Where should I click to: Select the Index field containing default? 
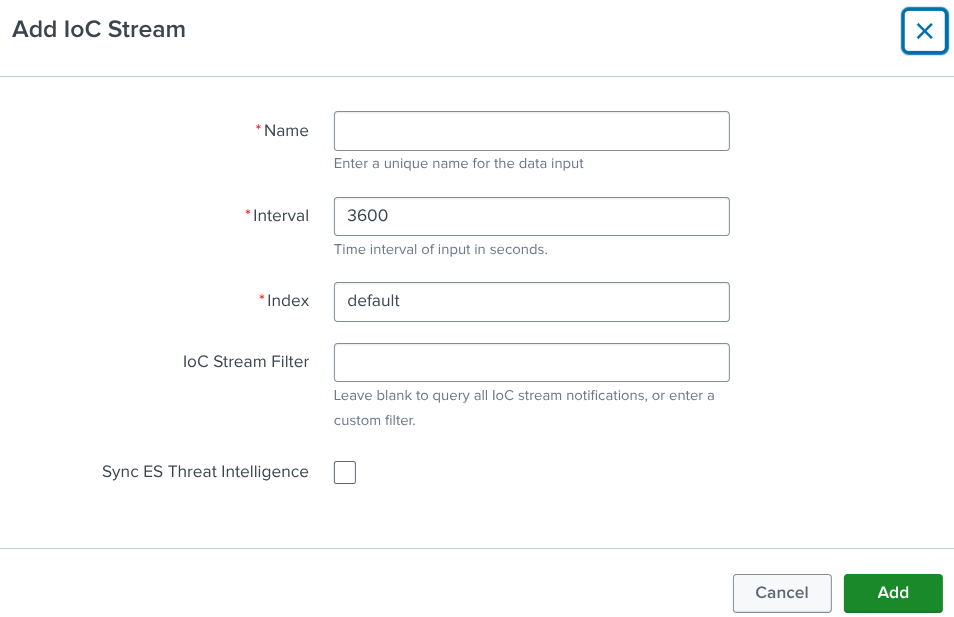(531, 301)
